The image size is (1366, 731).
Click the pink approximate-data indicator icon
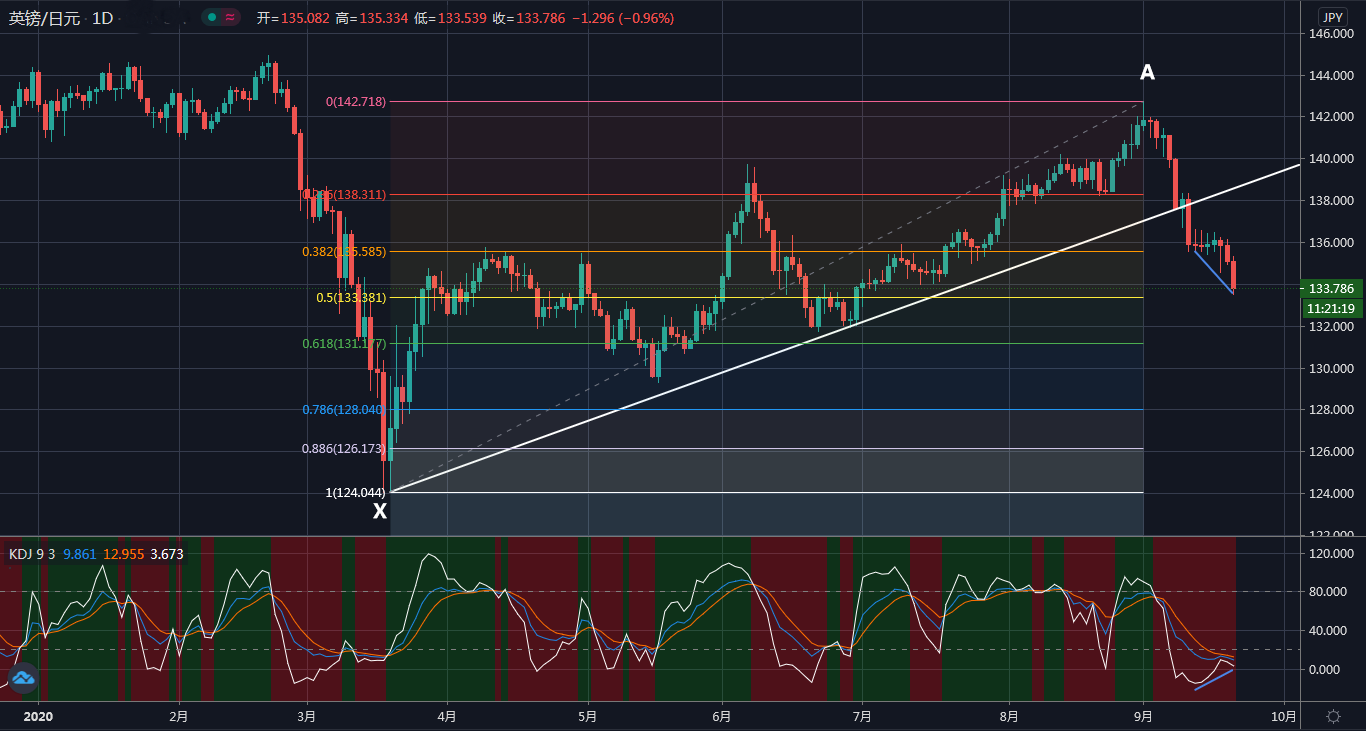[x=230, y=17]
